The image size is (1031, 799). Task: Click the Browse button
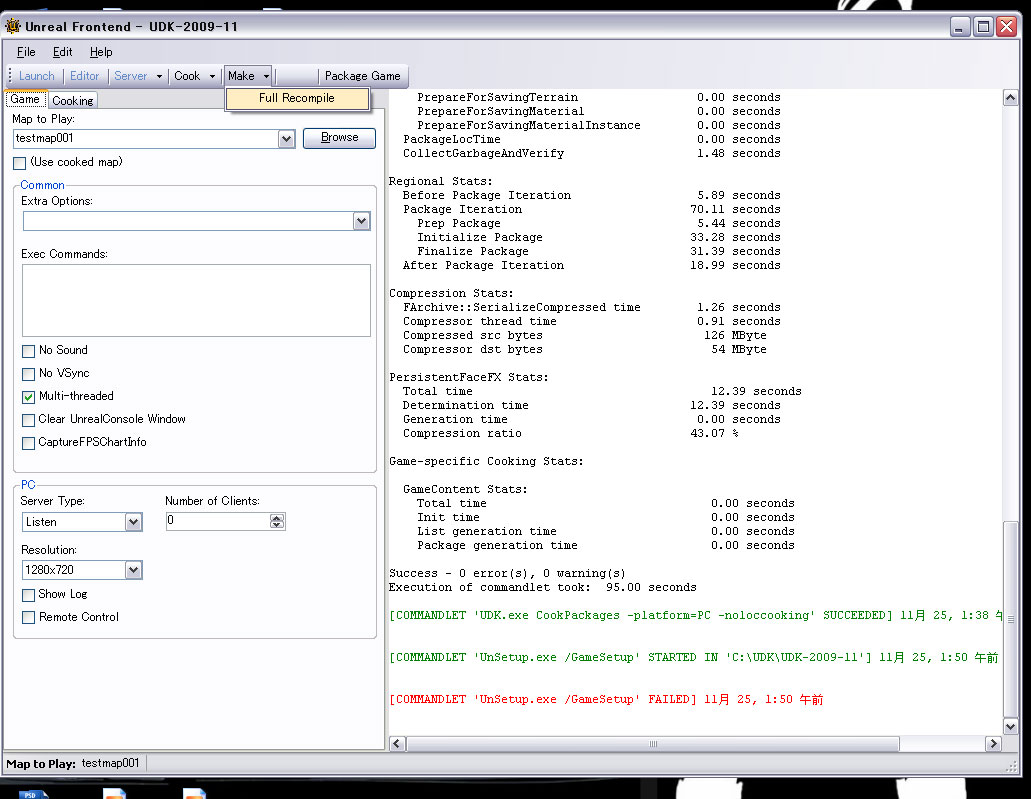point(339,137)
